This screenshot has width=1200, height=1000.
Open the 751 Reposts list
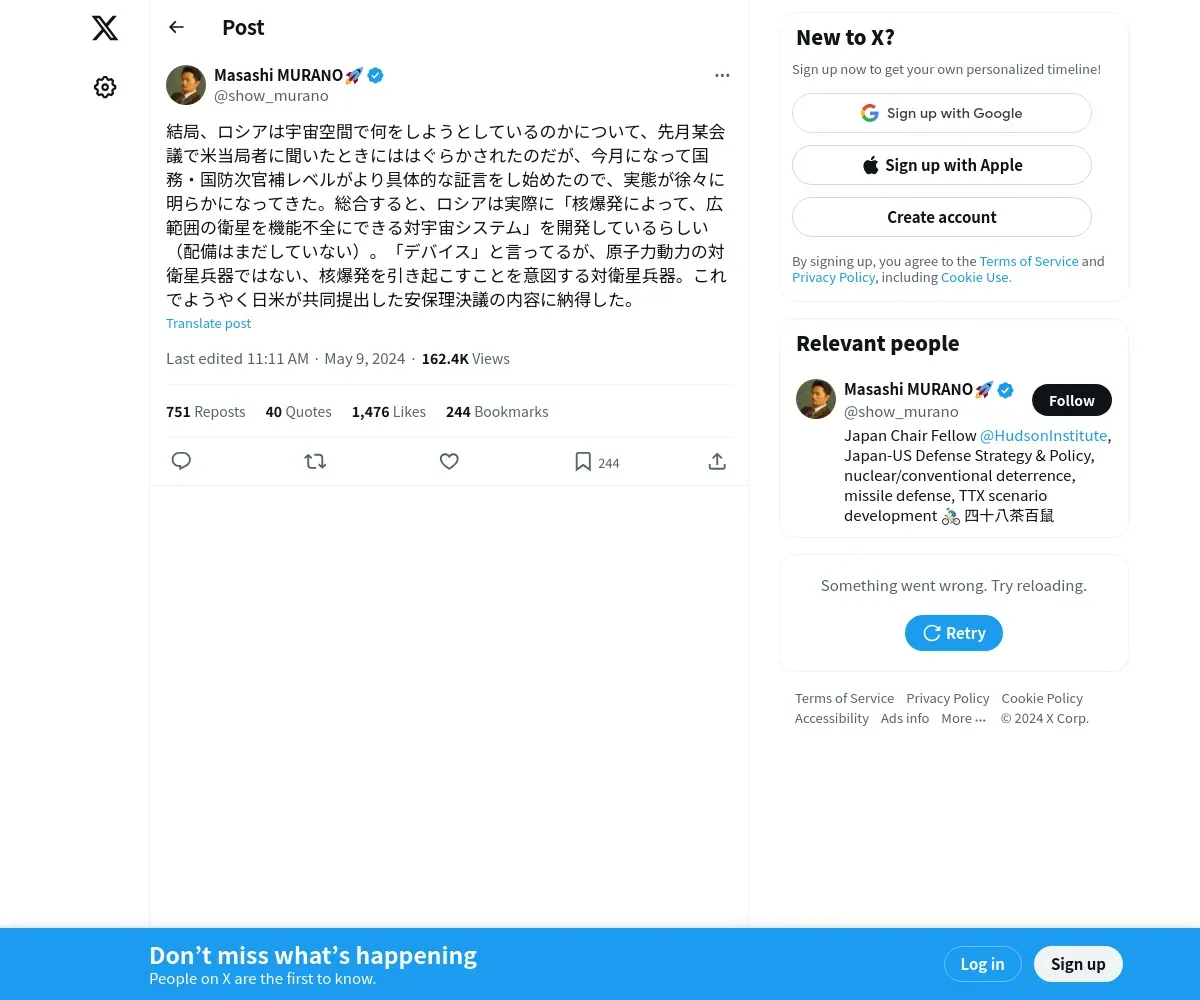coord(205,412)
